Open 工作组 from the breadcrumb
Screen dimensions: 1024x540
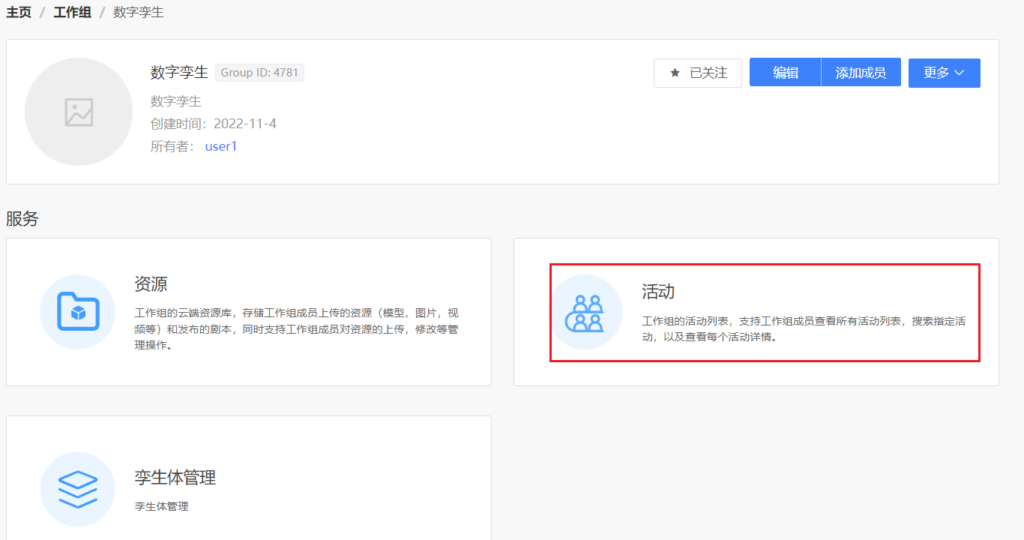point(72,13)
